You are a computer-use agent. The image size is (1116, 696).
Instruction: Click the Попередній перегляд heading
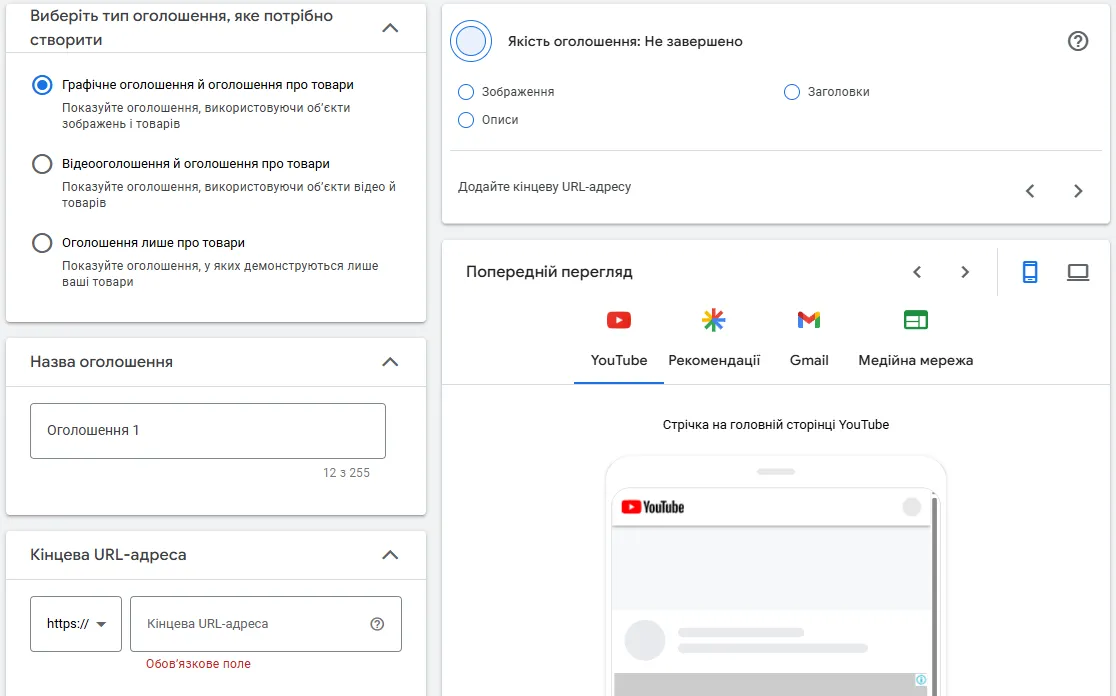(549, 272)
